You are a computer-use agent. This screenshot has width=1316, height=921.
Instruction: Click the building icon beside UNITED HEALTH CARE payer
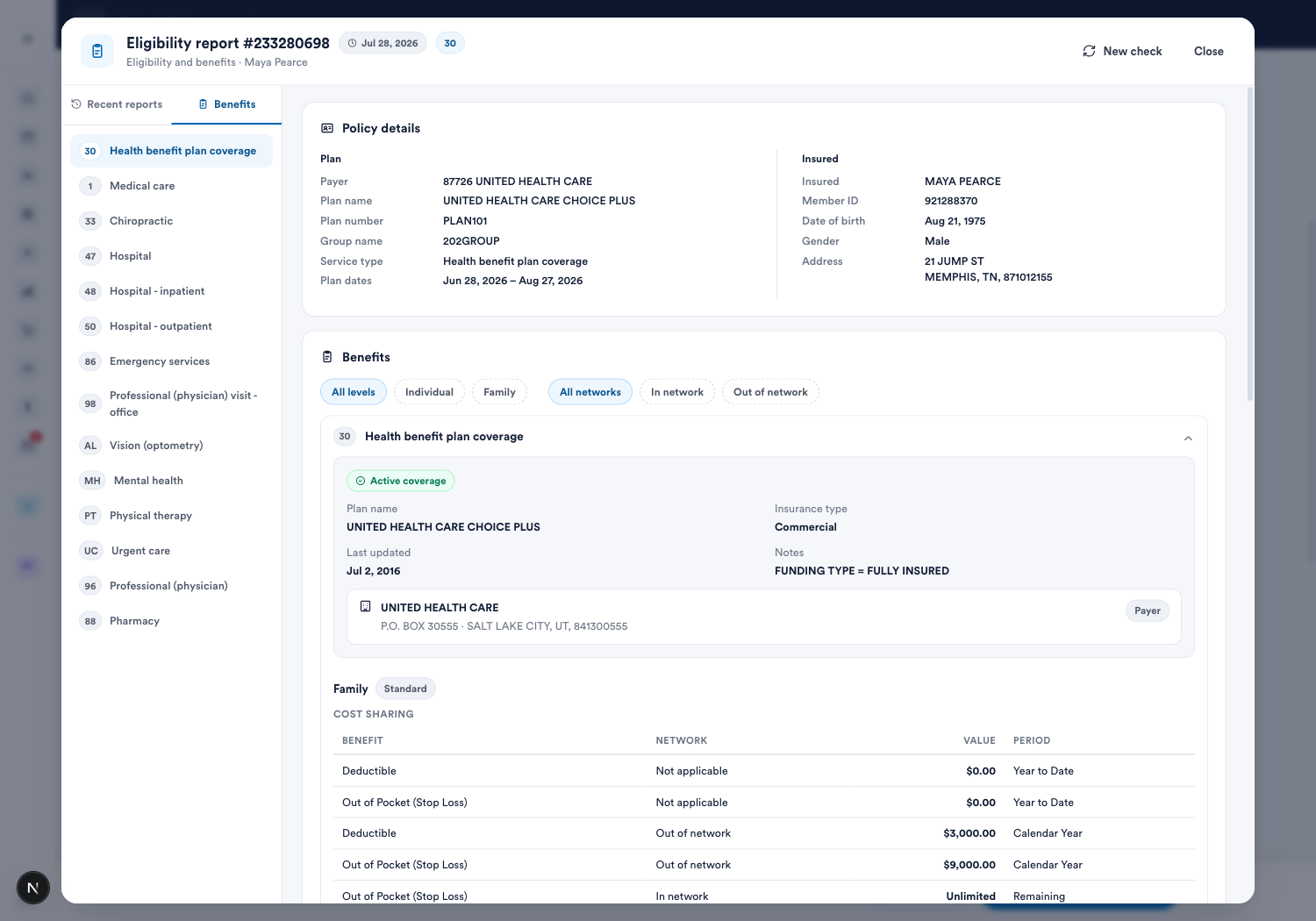click(366, 606)
